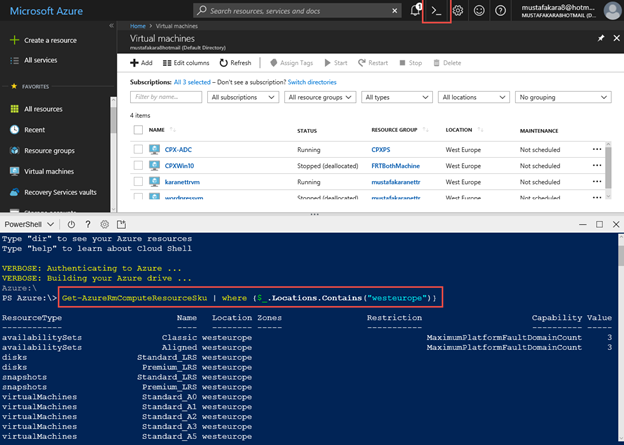Open the FRTBothMachine resource group link
624x445 pixels.
click(396, 166)
